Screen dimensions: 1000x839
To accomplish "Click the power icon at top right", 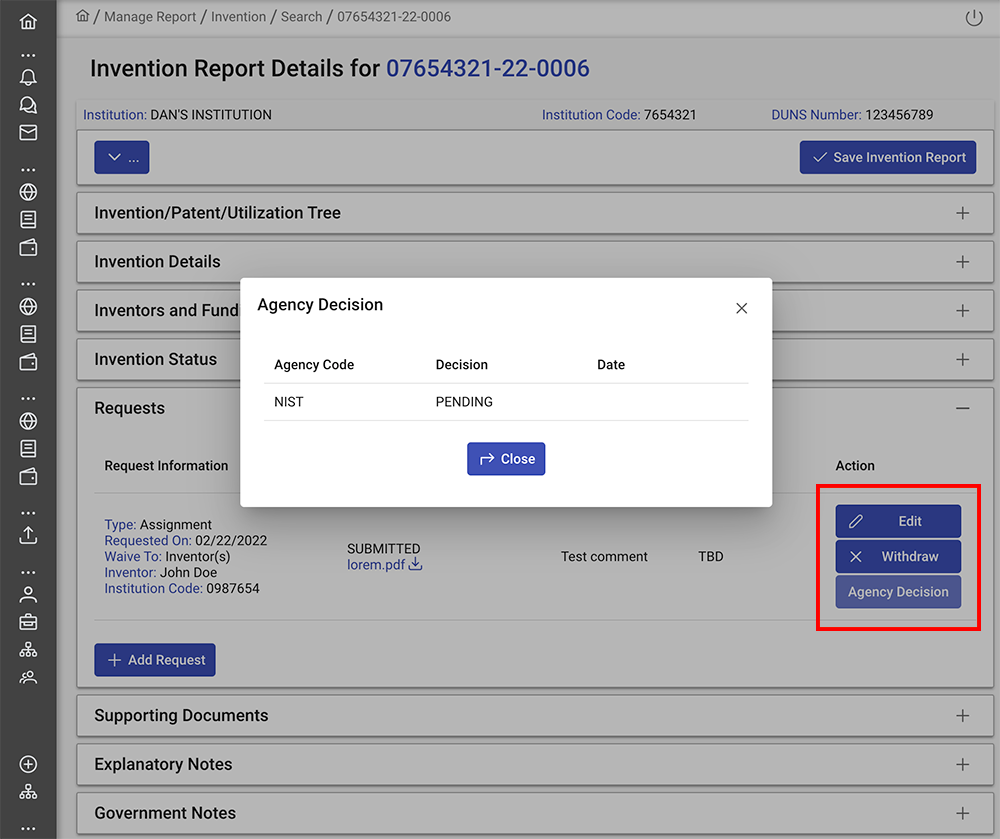I will coord(973,18).
